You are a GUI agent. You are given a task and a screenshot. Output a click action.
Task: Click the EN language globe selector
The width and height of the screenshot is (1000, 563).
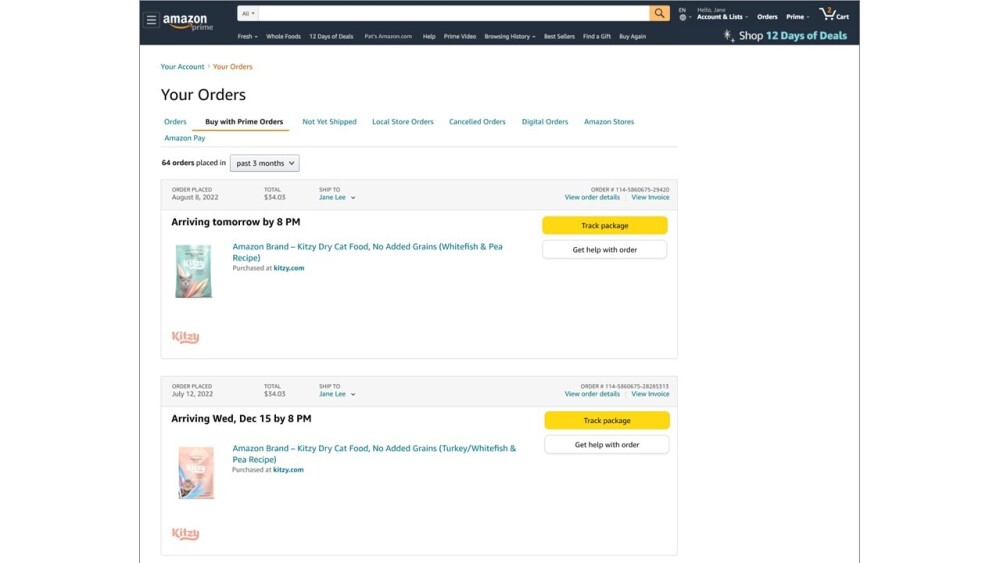(683, 14)
